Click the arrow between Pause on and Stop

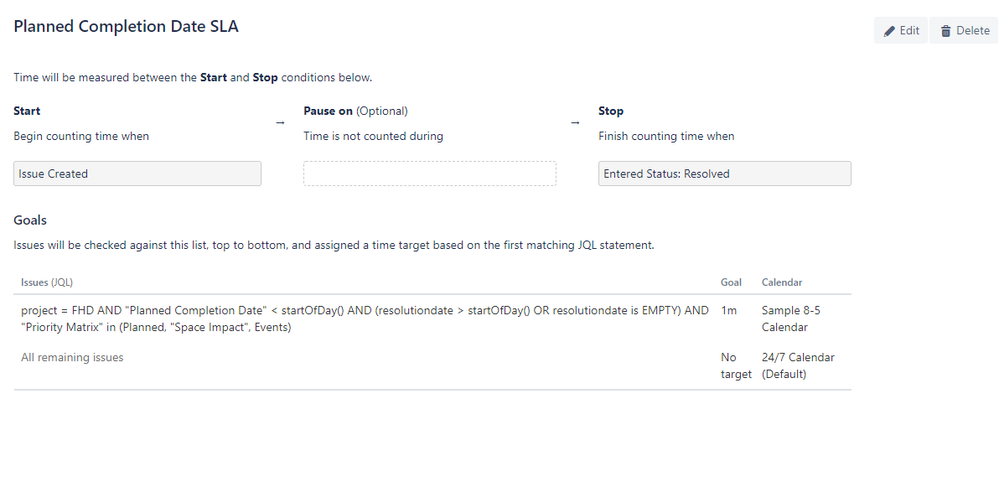pos(575,123)
